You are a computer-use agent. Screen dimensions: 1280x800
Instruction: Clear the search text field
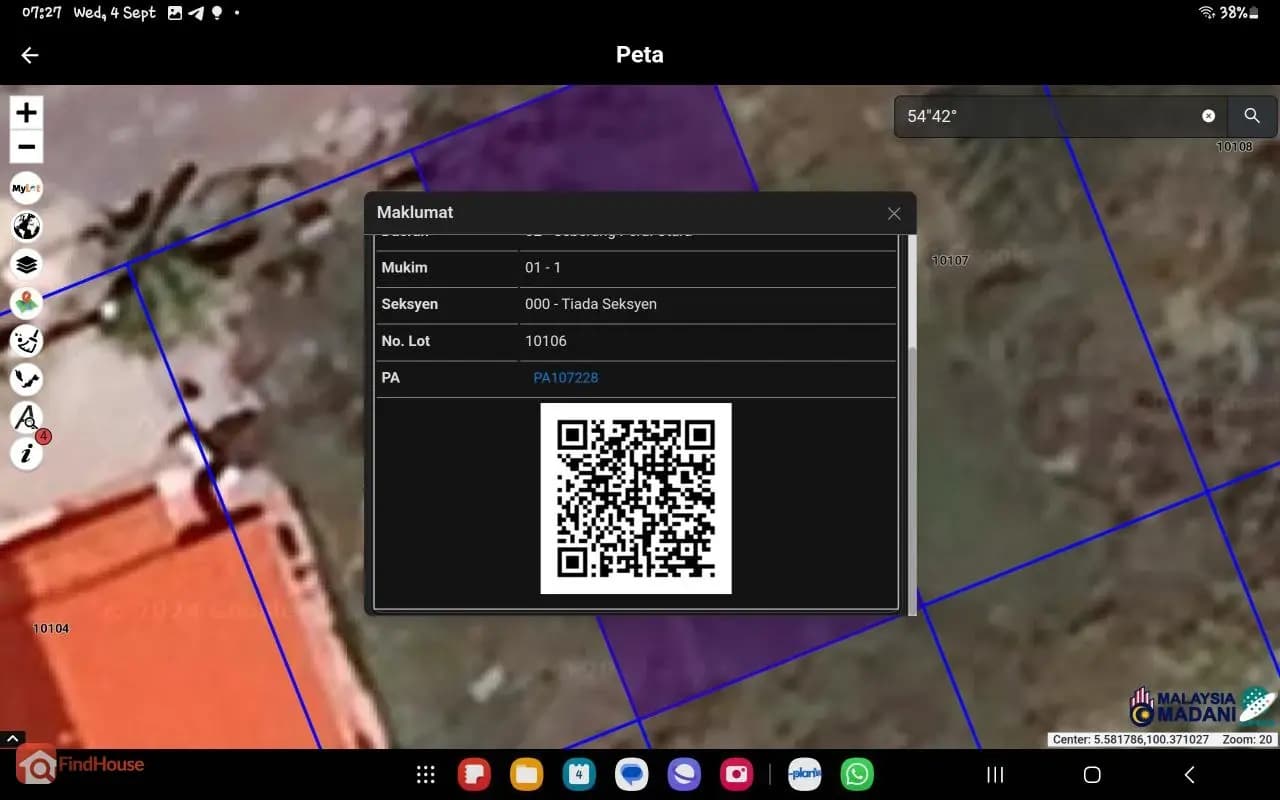pos(1208,116)
